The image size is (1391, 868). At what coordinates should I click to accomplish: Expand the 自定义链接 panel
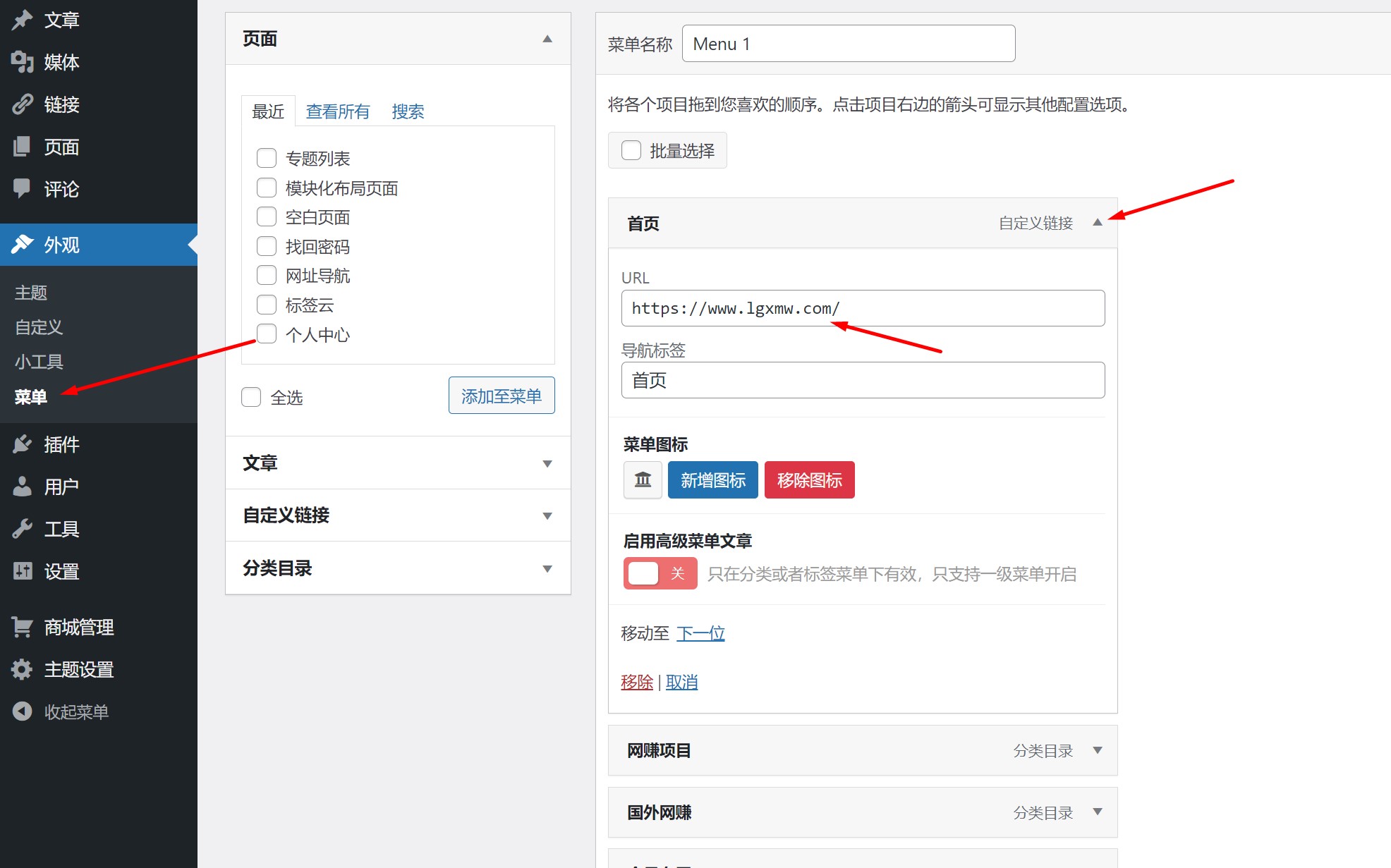pos(547,515)
